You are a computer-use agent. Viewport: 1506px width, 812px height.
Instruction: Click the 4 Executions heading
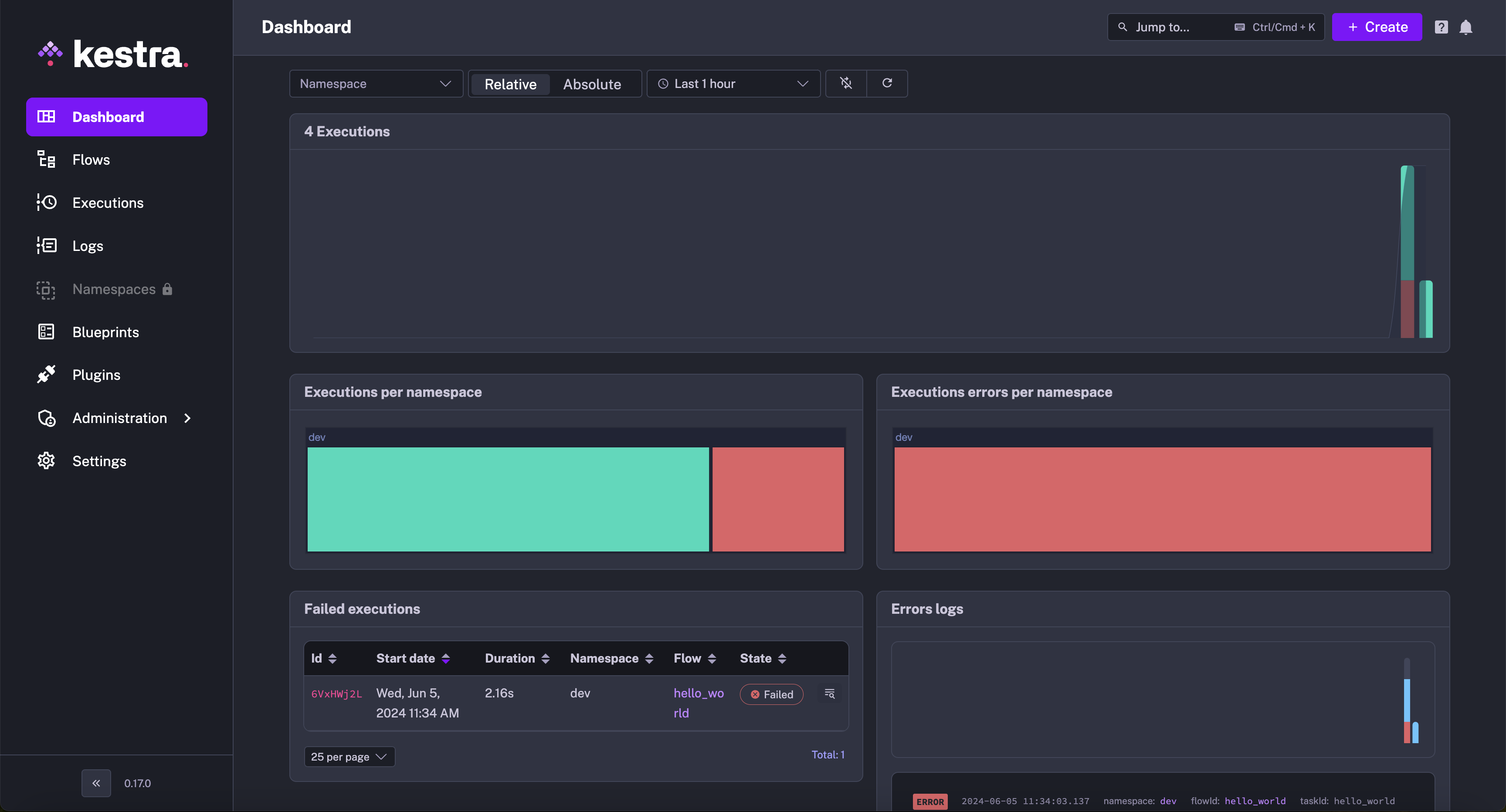pos(347,131)
